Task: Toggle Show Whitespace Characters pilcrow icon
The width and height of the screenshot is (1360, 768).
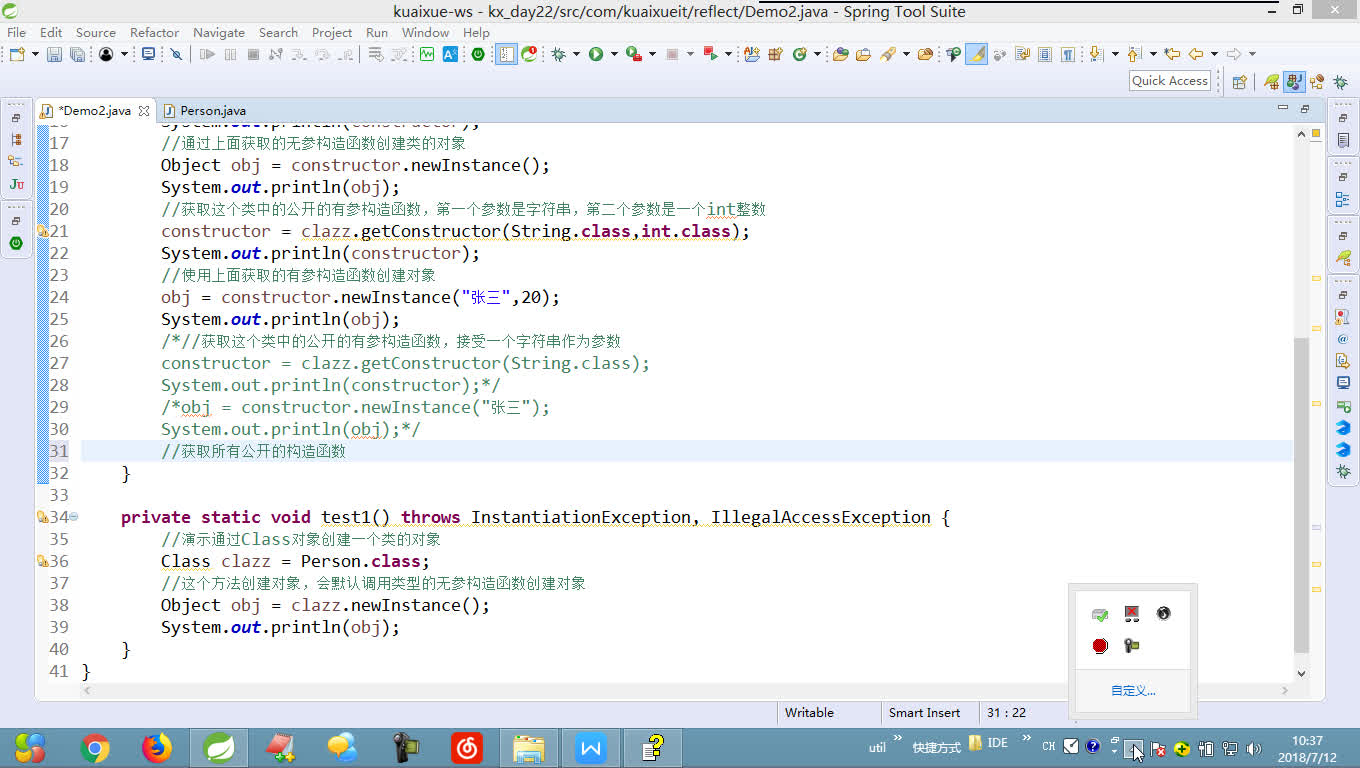Action: pos(1067,54)
